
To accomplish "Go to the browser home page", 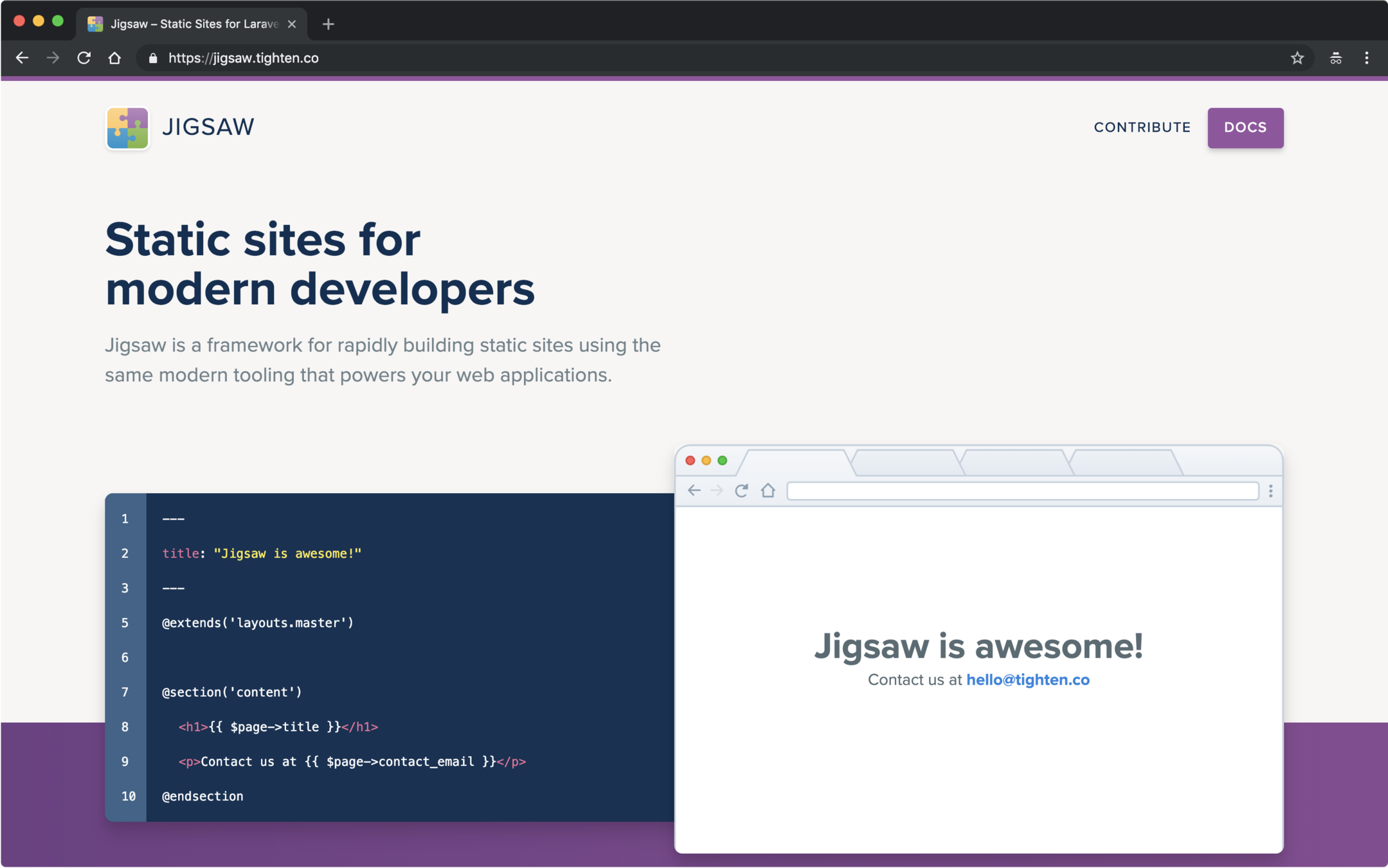I will [114, 58].
